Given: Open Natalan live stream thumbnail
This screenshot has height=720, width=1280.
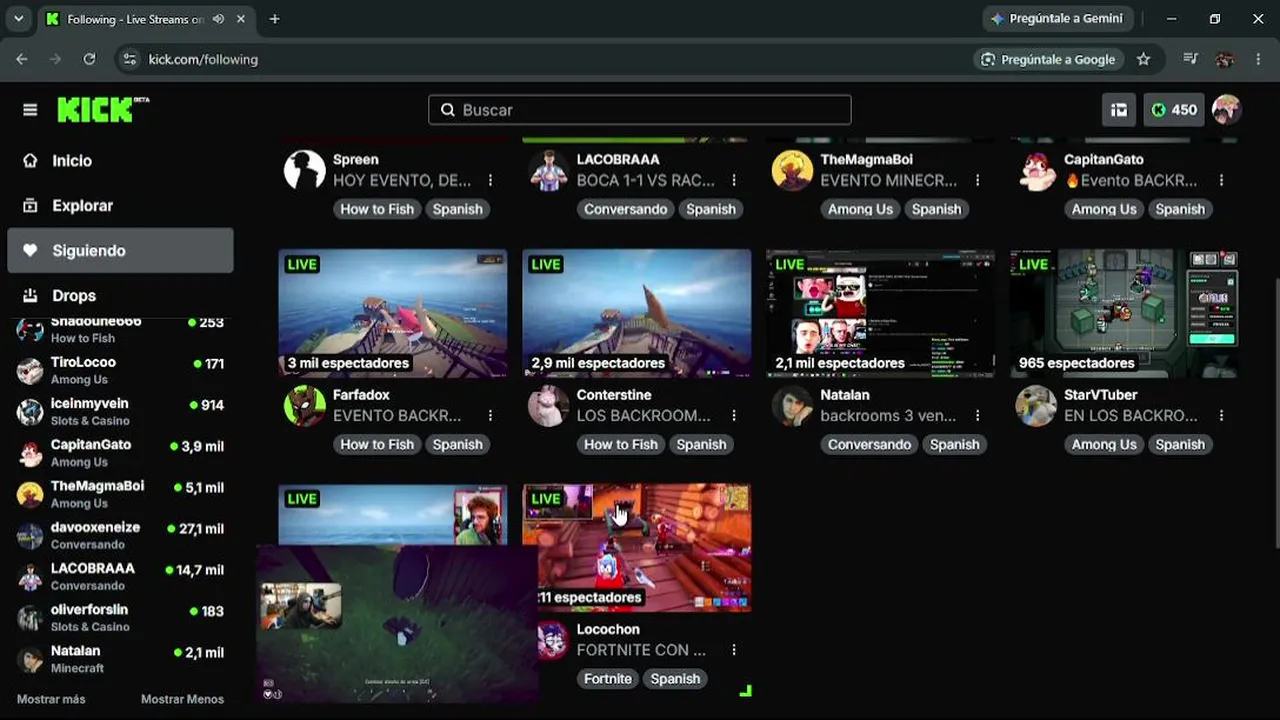Looking at the screenshot, I should pos(880,313).
